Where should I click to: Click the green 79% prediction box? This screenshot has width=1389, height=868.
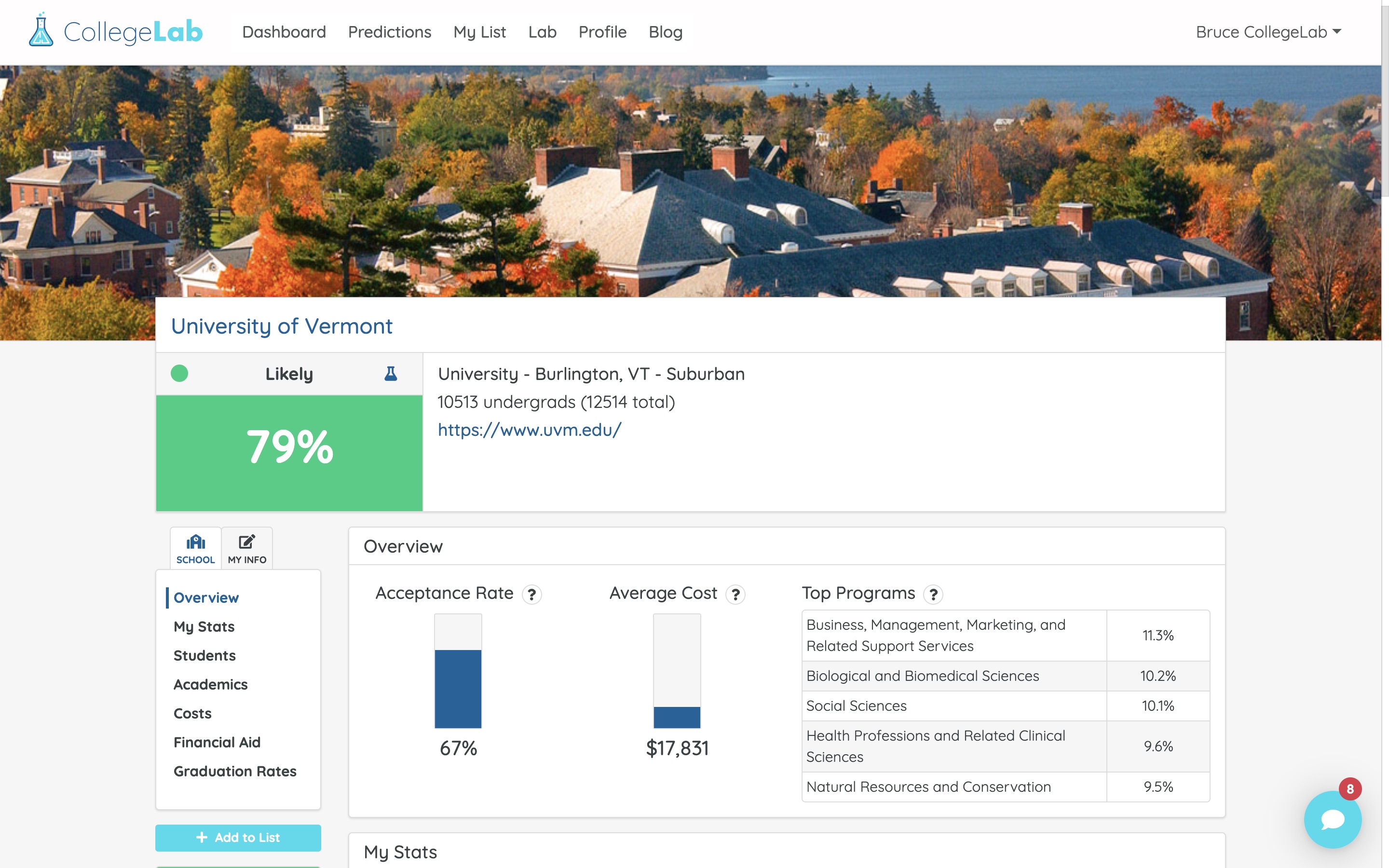(289, 453)
